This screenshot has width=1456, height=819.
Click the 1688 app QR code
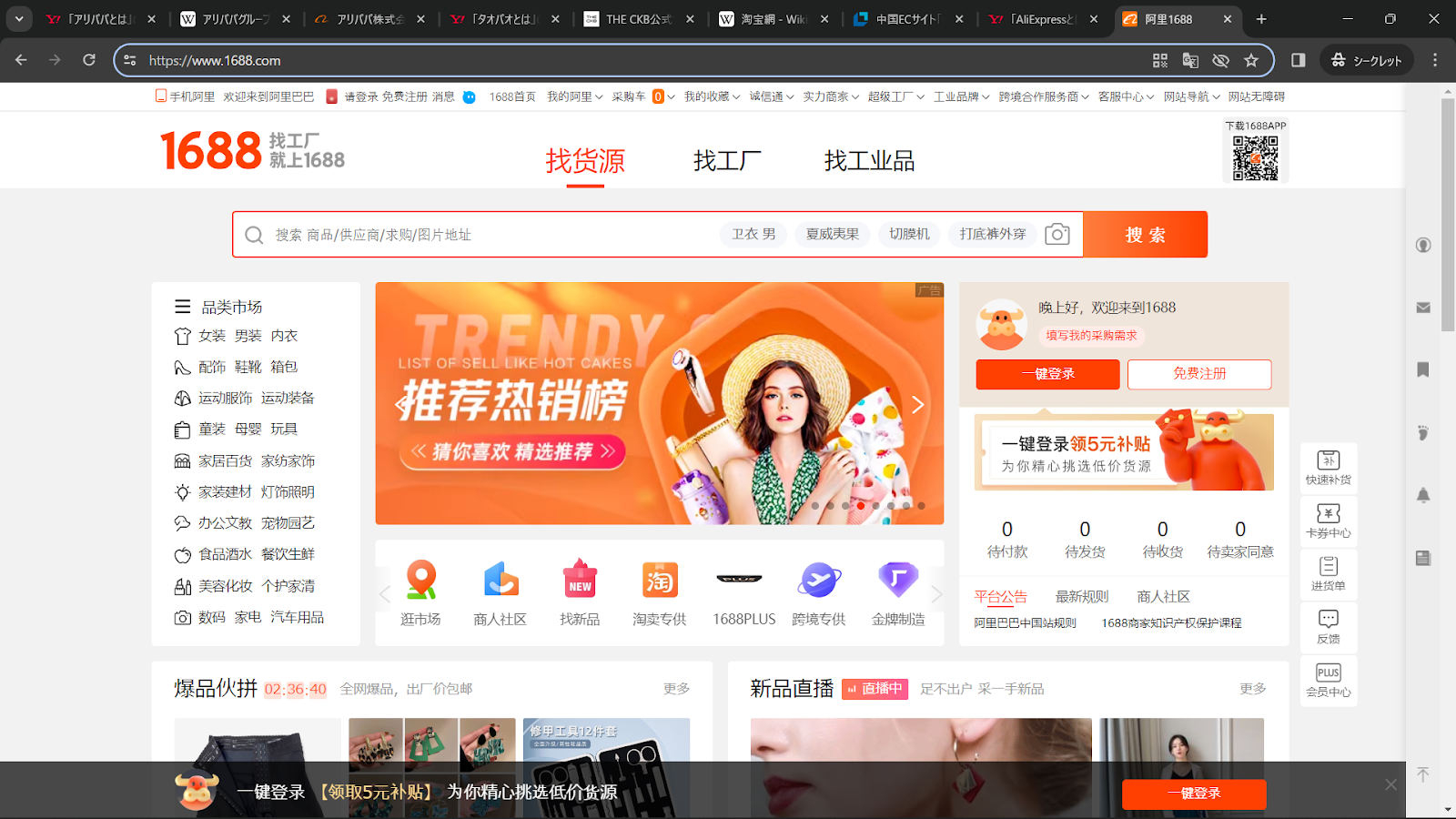(1256, 158)
